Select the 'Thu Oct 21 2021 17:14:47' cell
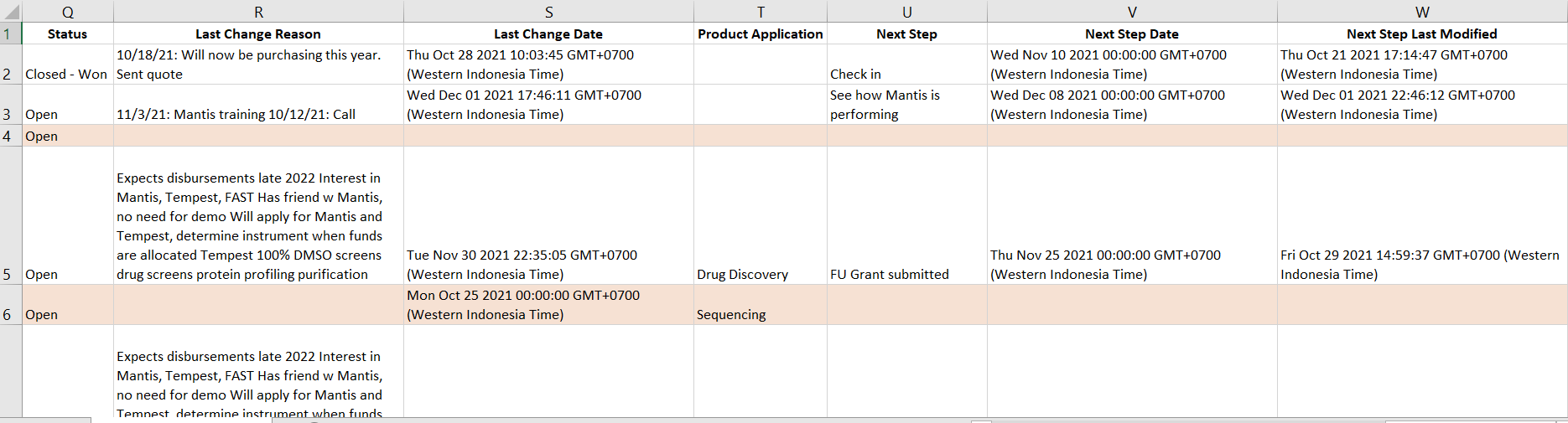This screenshot has width=1568, height=423. click(1422, 64)
